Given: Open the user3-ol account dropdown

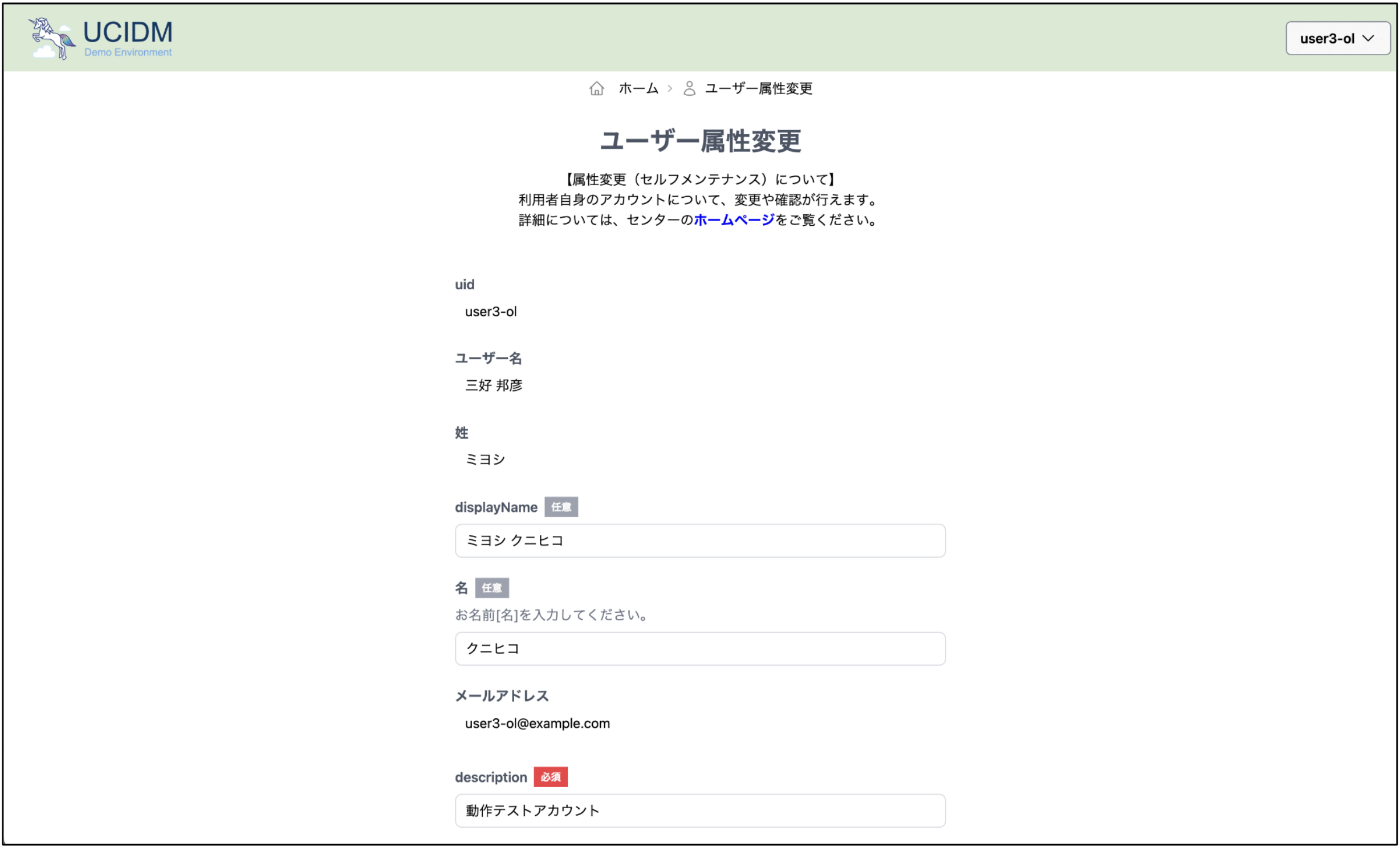Looking at the screenshot, I should (x=1337, y=38).
